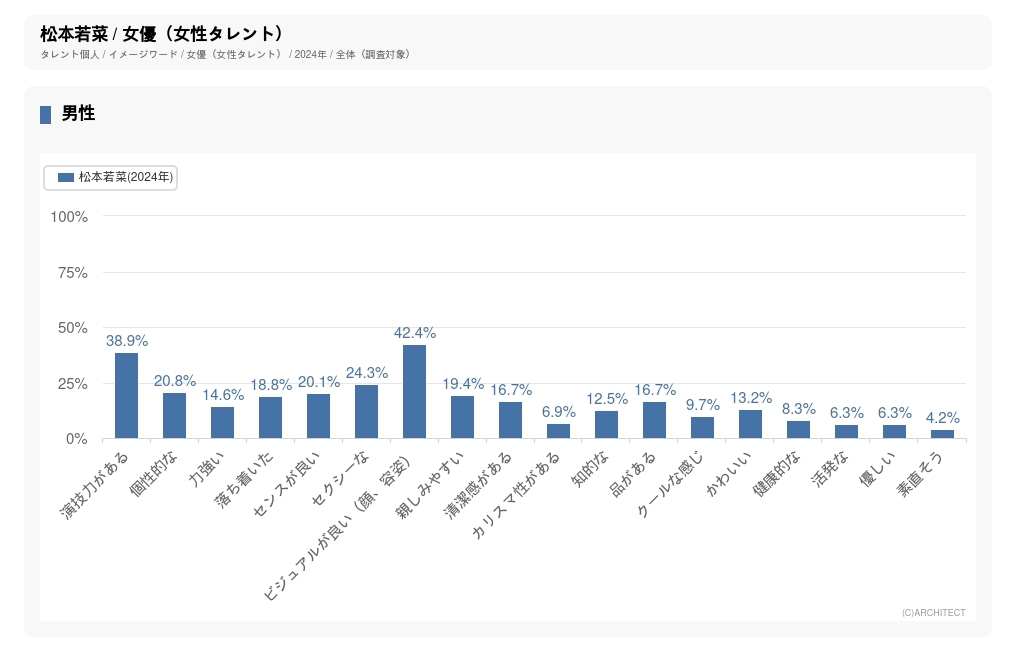Image resolution: width=1024 pixels, height=653 pixels.
Task: Click the 清潔感がある bar at 16.7%
Action: [511, 420]
